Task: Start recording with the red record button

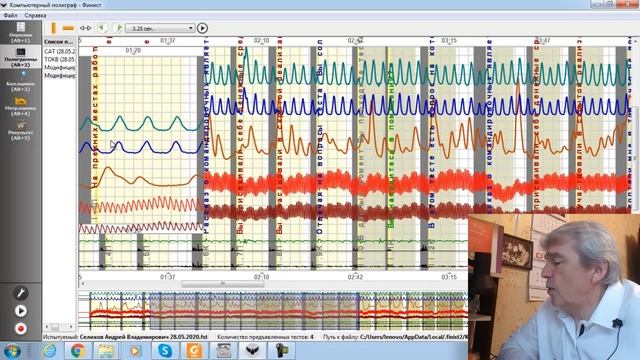Action: [21, 329]
